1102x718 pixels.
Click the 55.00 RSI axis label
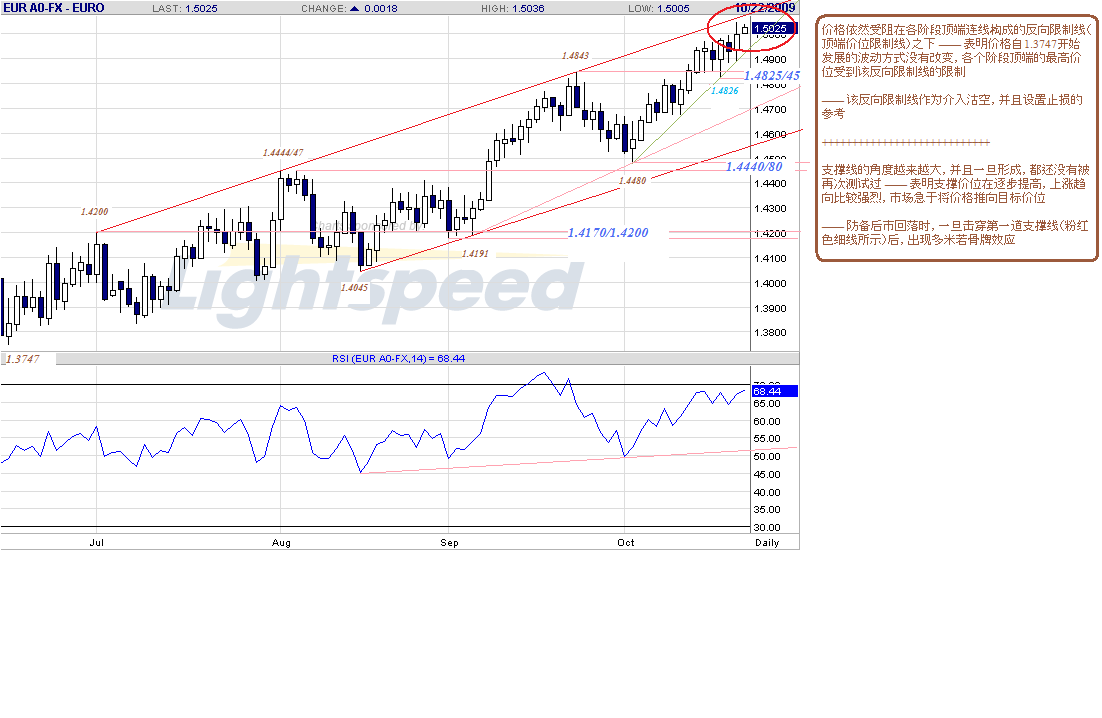coord(767,439)
